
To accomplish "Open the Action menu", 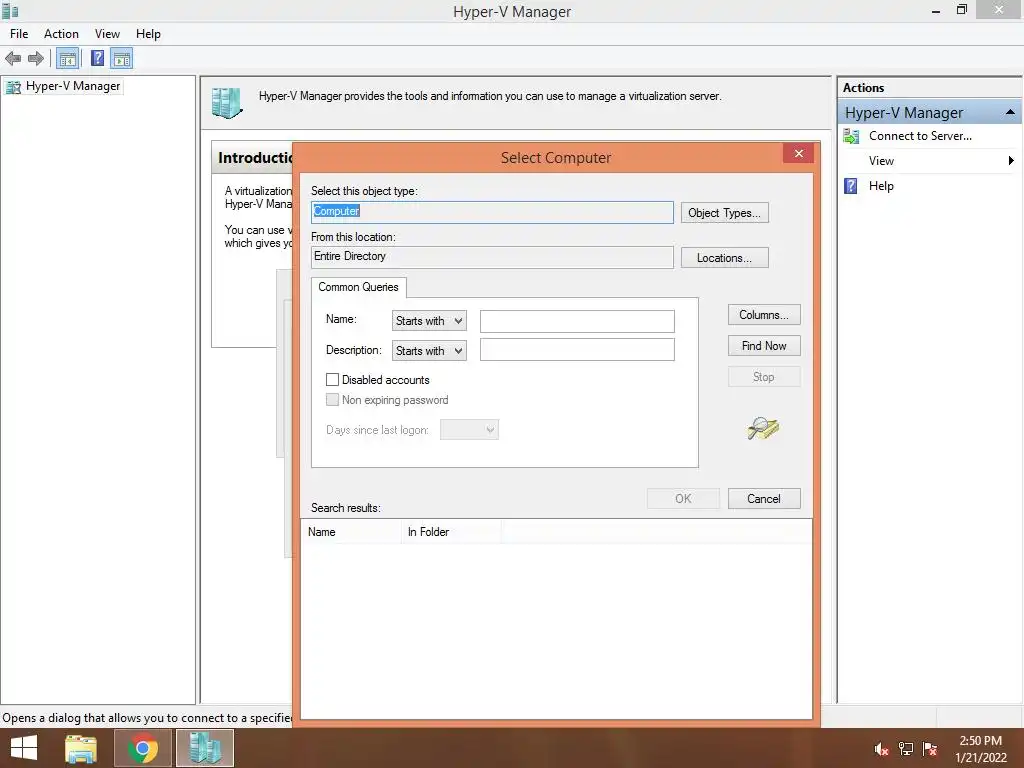I will click(61, 34).
